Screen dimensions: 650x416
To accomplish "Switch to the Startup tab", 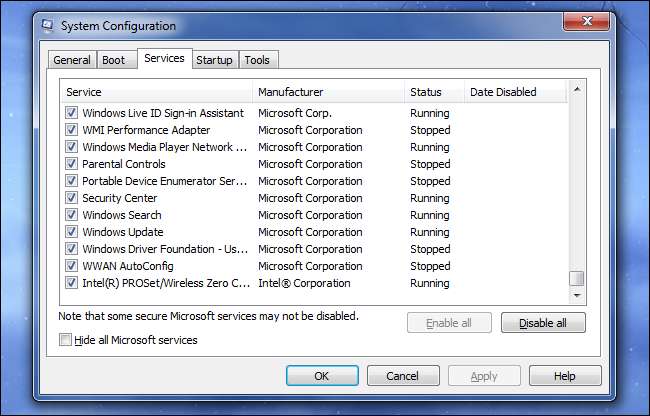I will tap(214, 60).
